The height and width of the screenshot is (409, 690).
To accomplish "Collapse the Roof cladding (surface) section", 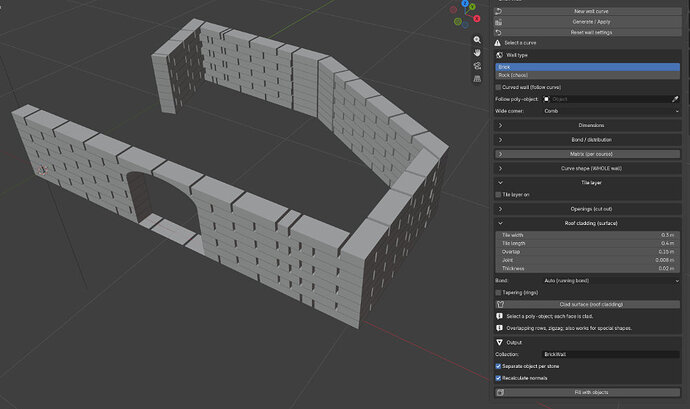I will pos(587,223).
